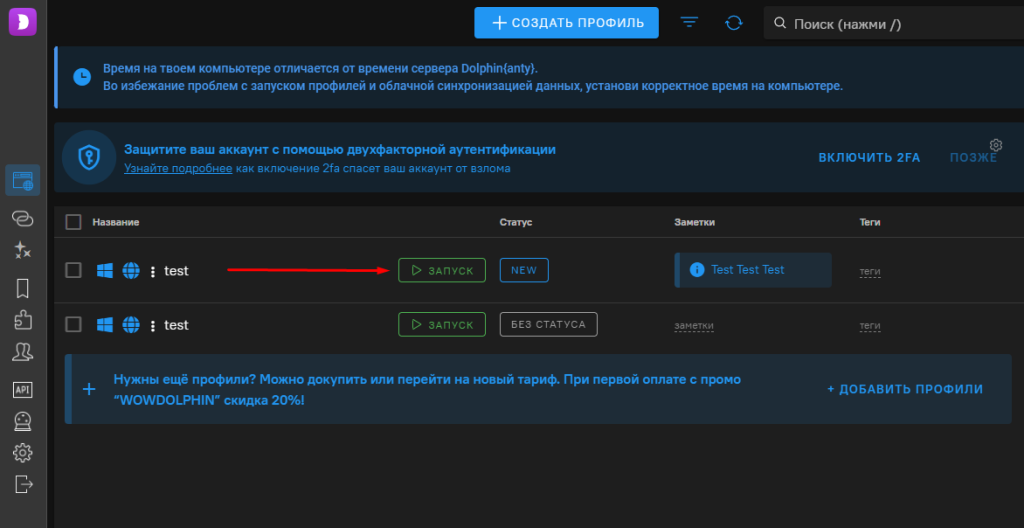Check the first test profile checkbox
The image size is (1024, 528).
73,270
